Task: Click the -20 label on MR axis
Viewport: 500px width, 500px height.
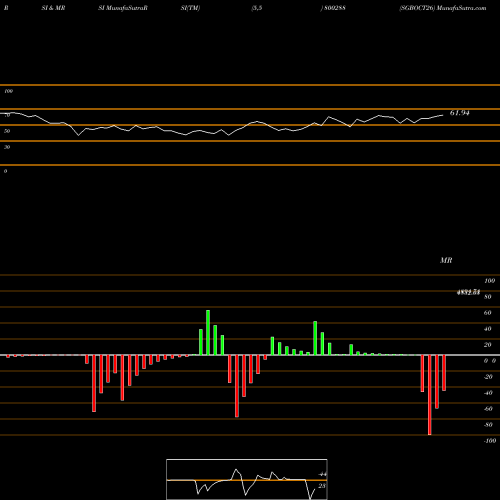Action: (488, 377)
